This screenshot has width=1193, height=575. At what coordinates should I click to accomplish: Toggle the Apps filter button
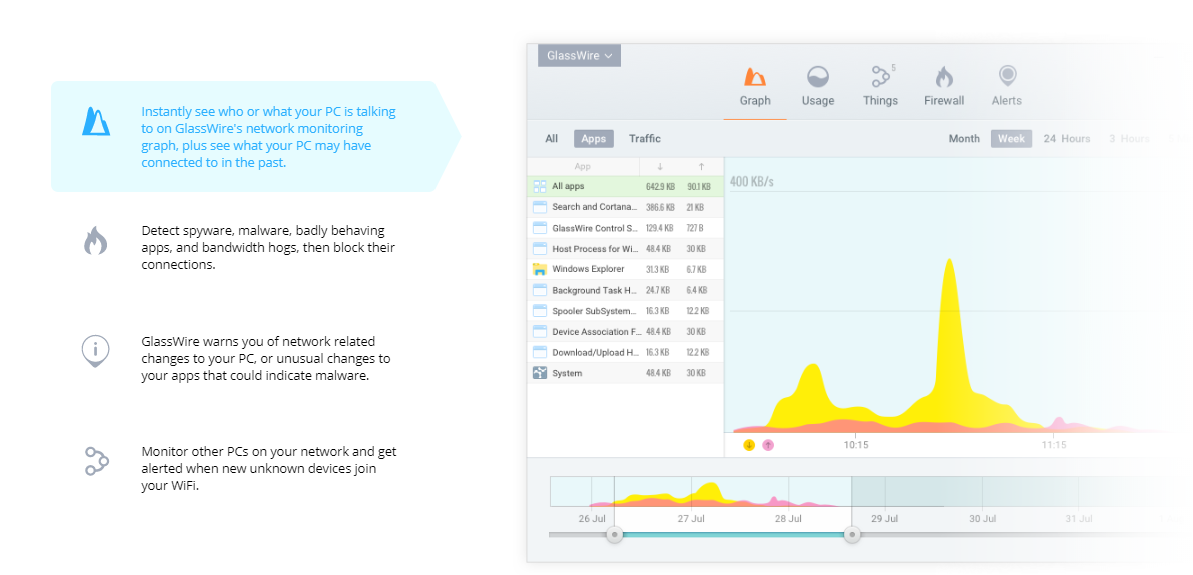pyautogui.click(x=593, y=138)
